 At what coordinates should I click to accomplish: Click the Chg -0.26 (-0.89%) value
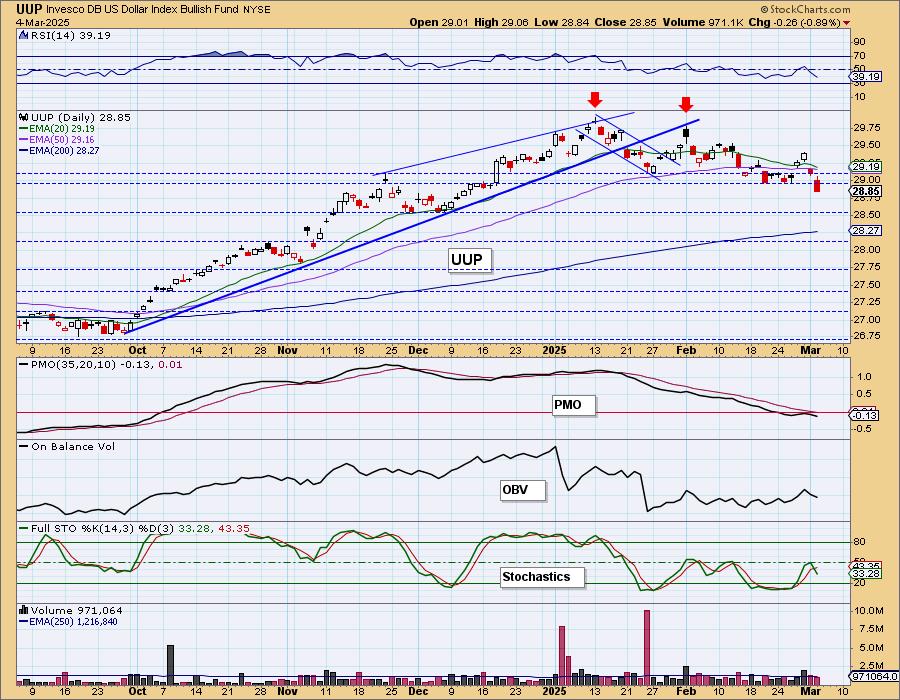coord(794,22)
